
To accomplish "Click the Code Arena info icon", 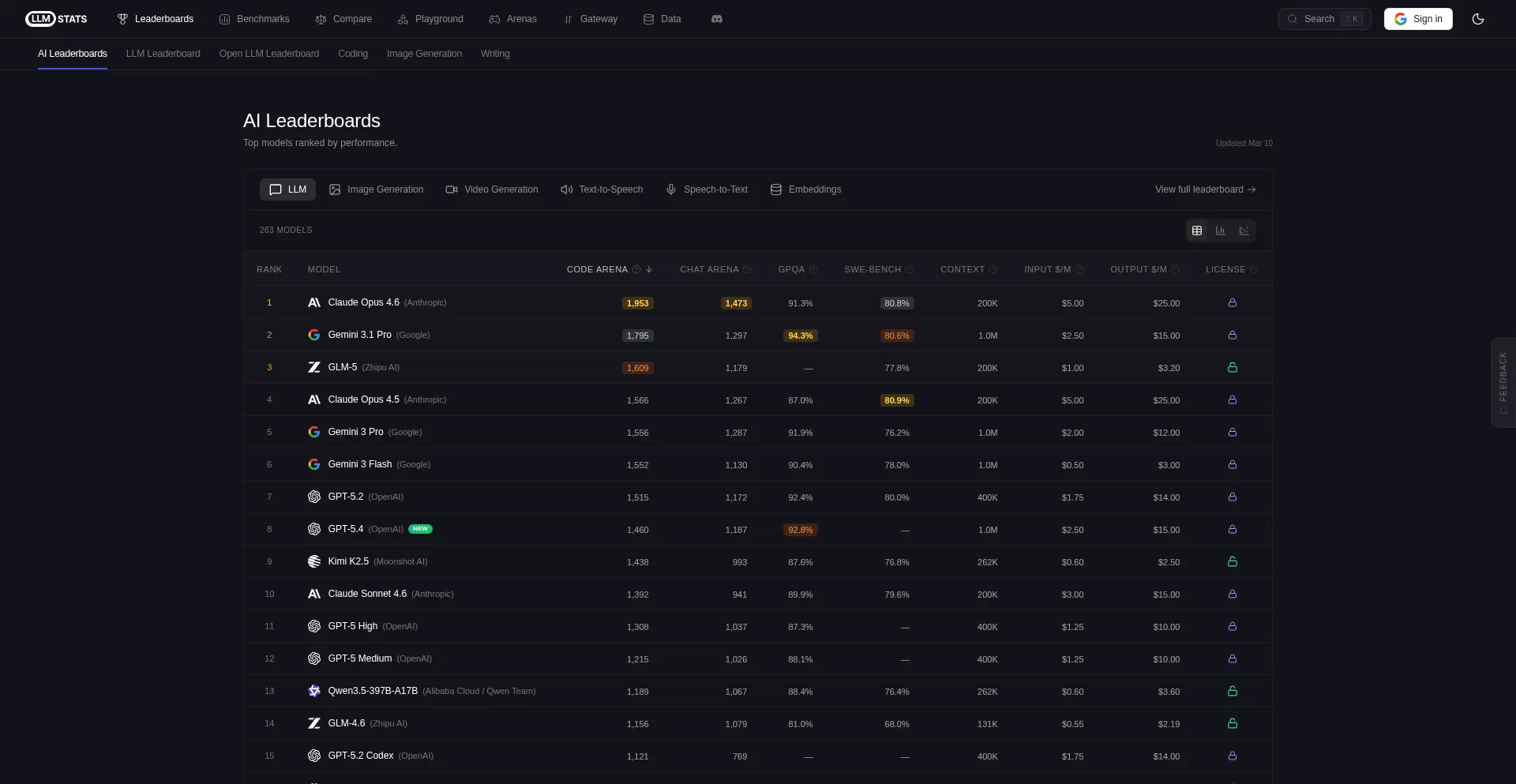I will [x=636, y=269].
